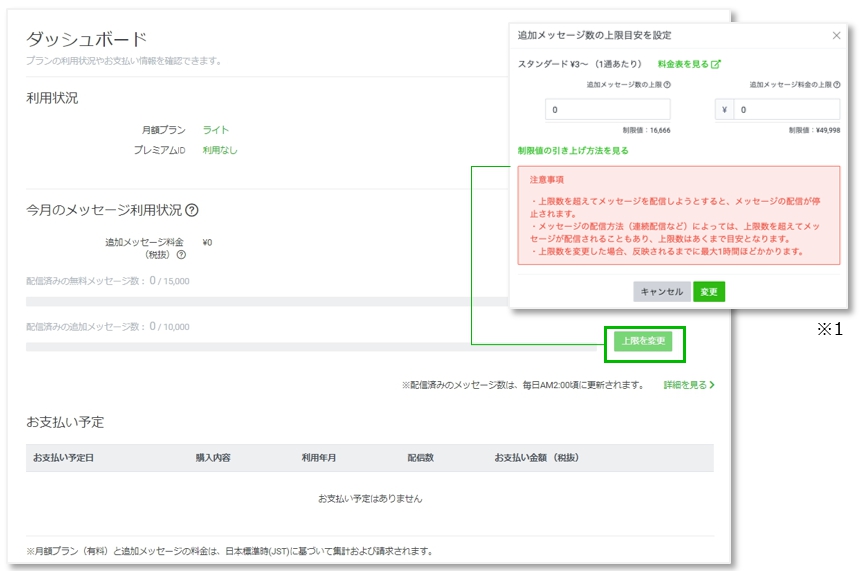Focus the 追加メッセージ料金の上限 yen input field
The image size is (861, 571).
786,110
